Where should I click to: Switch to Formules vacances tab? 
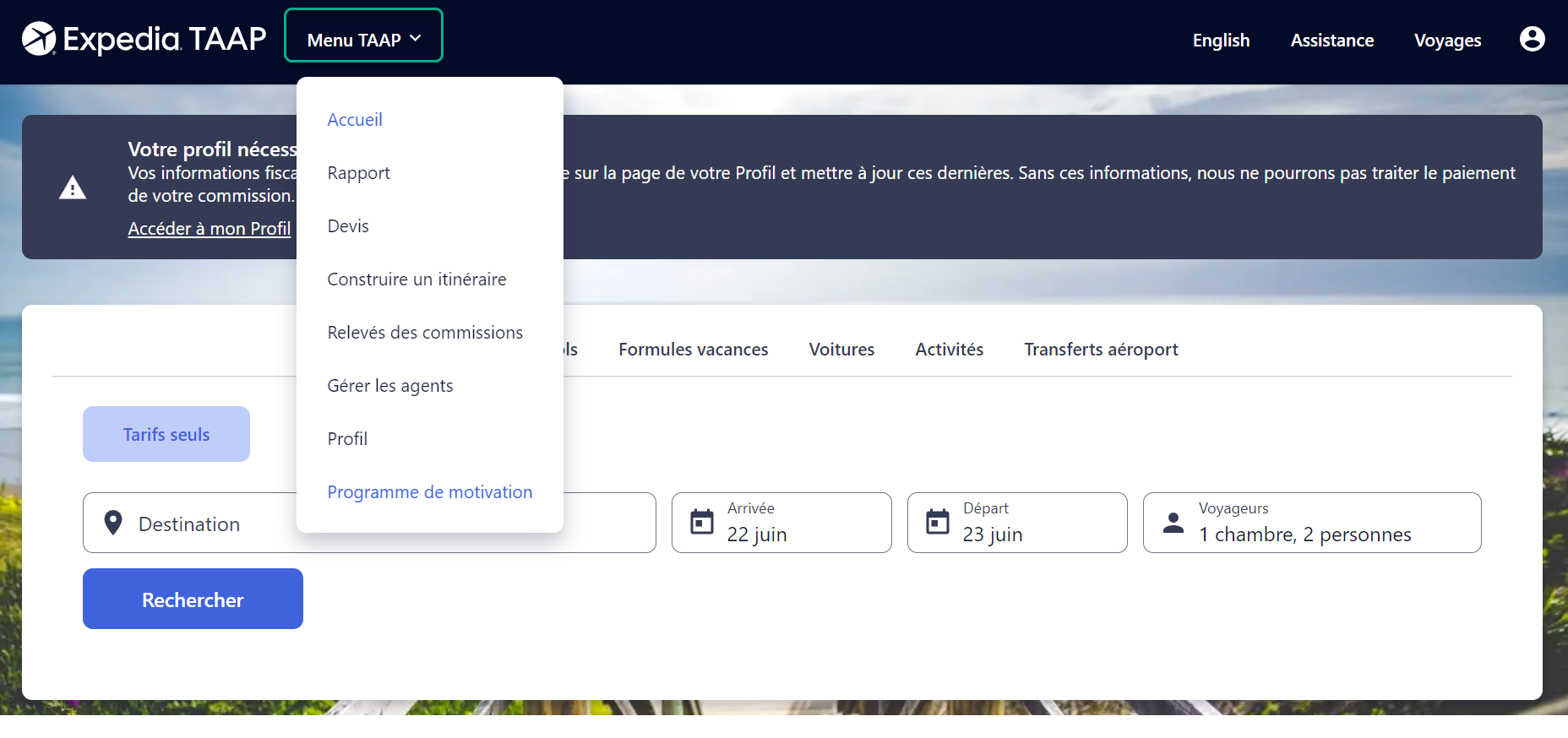694,350
